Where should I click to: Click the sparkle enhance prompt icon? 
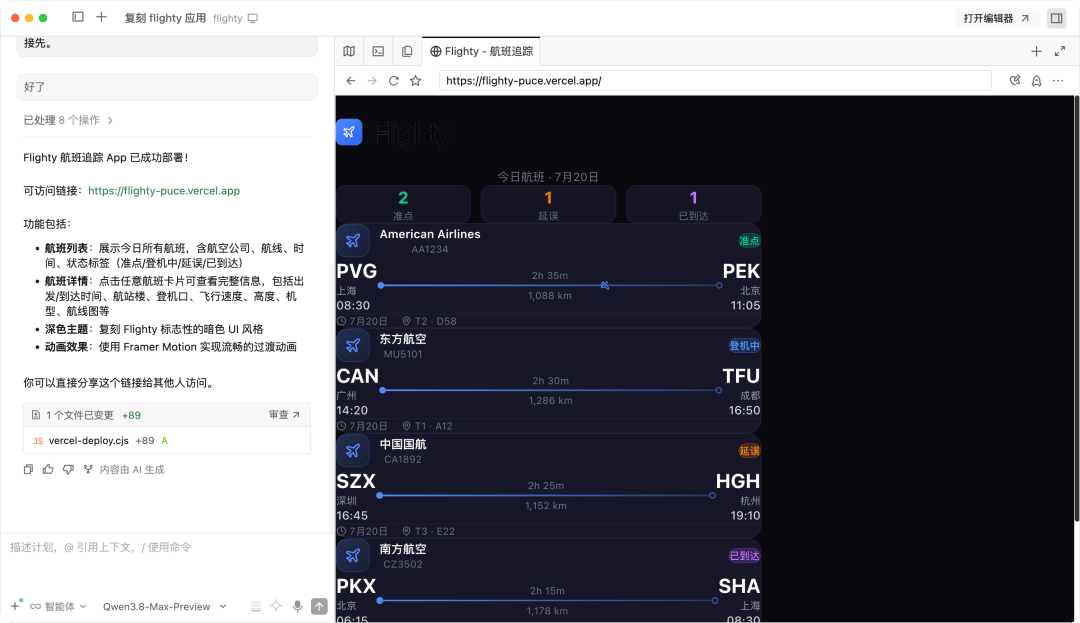(x=276, y=606)
